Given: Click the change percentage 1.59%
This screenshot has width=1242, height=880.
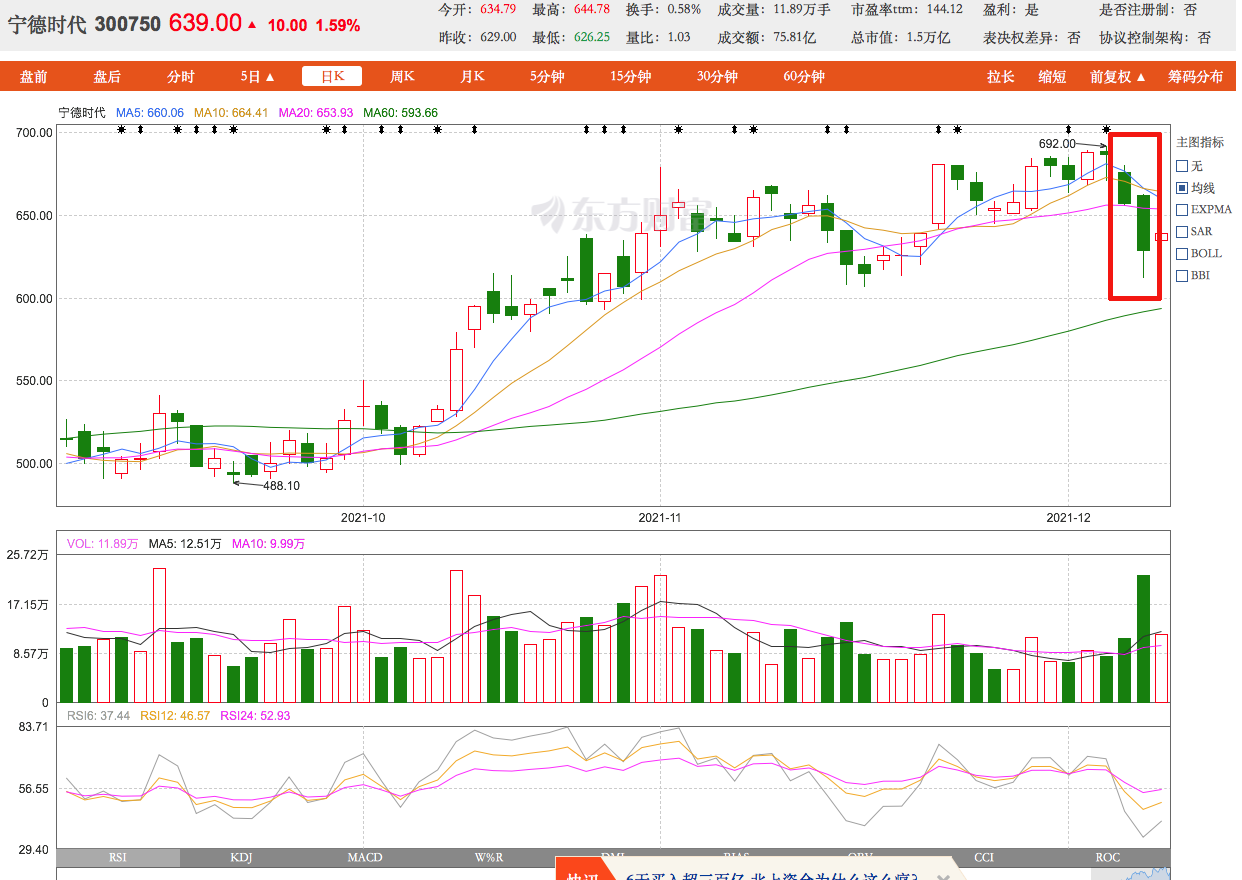Looking at the screenshot, I should click(337, 25).
